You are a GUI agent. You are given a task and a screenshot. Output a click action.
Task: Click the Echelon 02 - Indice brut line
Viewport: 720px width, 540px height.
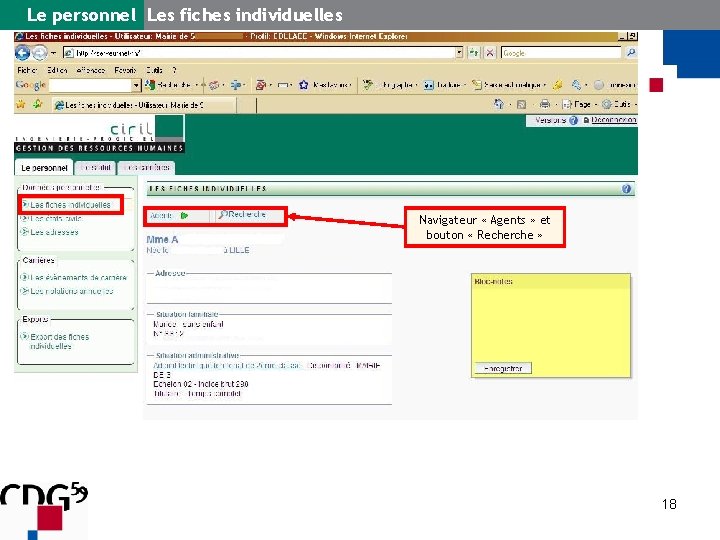201,384
